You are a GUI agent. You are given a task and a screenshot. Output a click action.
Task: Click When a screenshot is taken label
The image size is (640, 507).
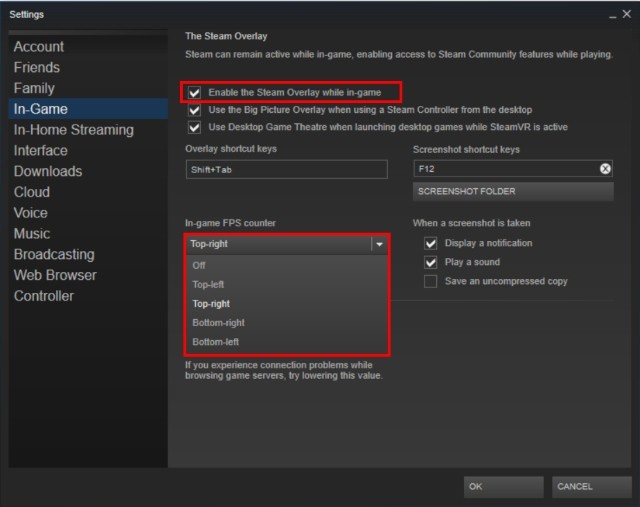471,223
